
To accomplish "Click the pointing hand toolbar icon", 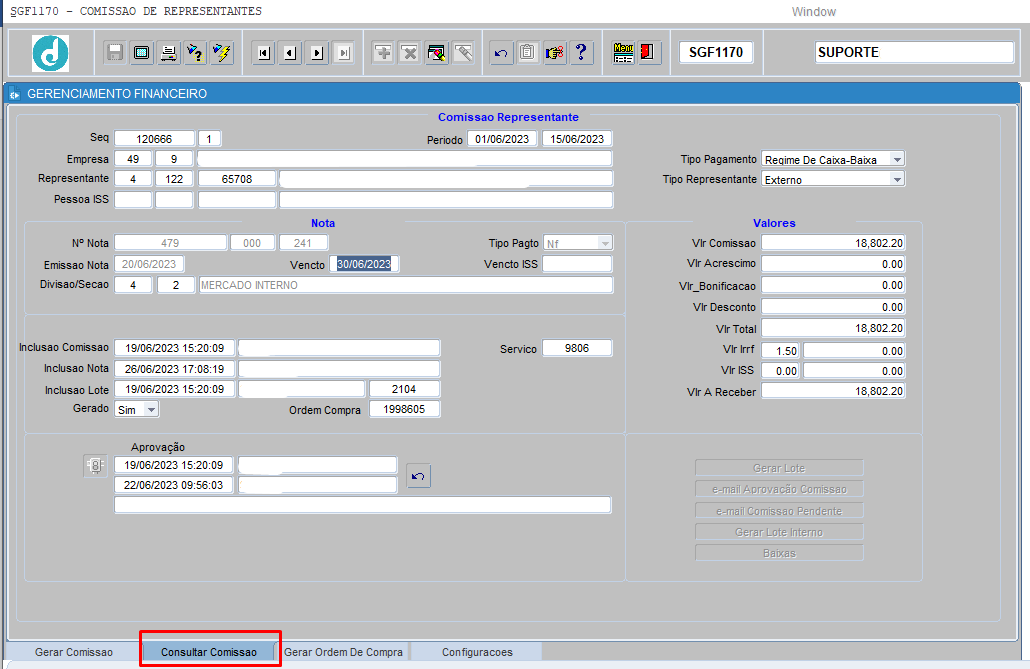I will tap(554, 53).
